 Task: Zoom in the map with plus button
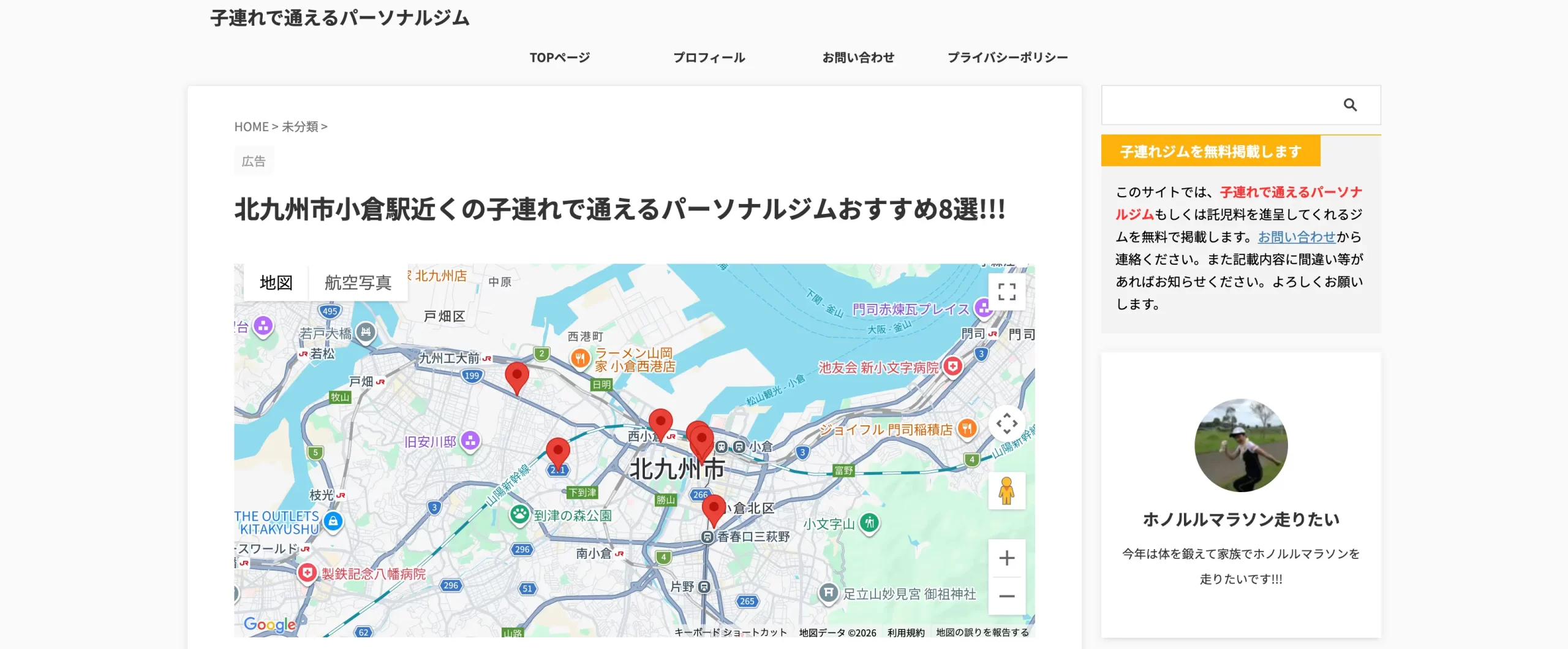click(x=1006, y=558)
